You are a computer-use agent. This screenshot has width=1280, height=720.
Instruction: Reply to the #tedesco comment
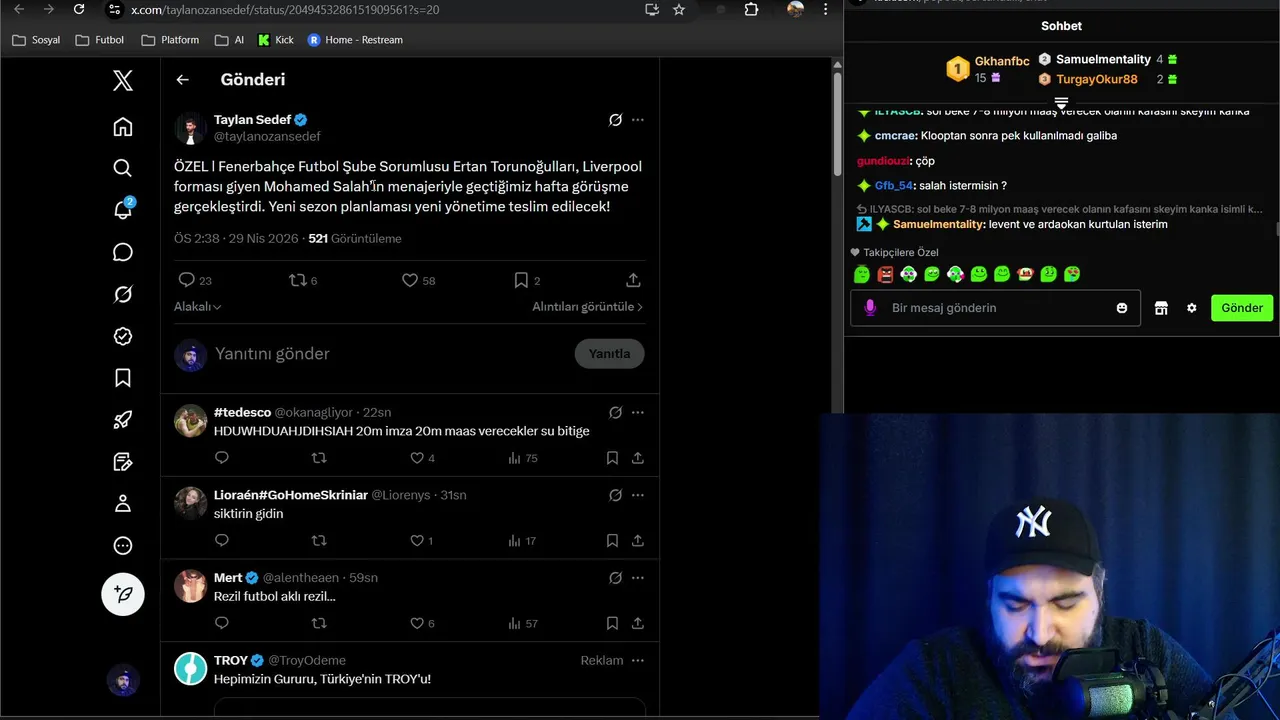(222, 458)
